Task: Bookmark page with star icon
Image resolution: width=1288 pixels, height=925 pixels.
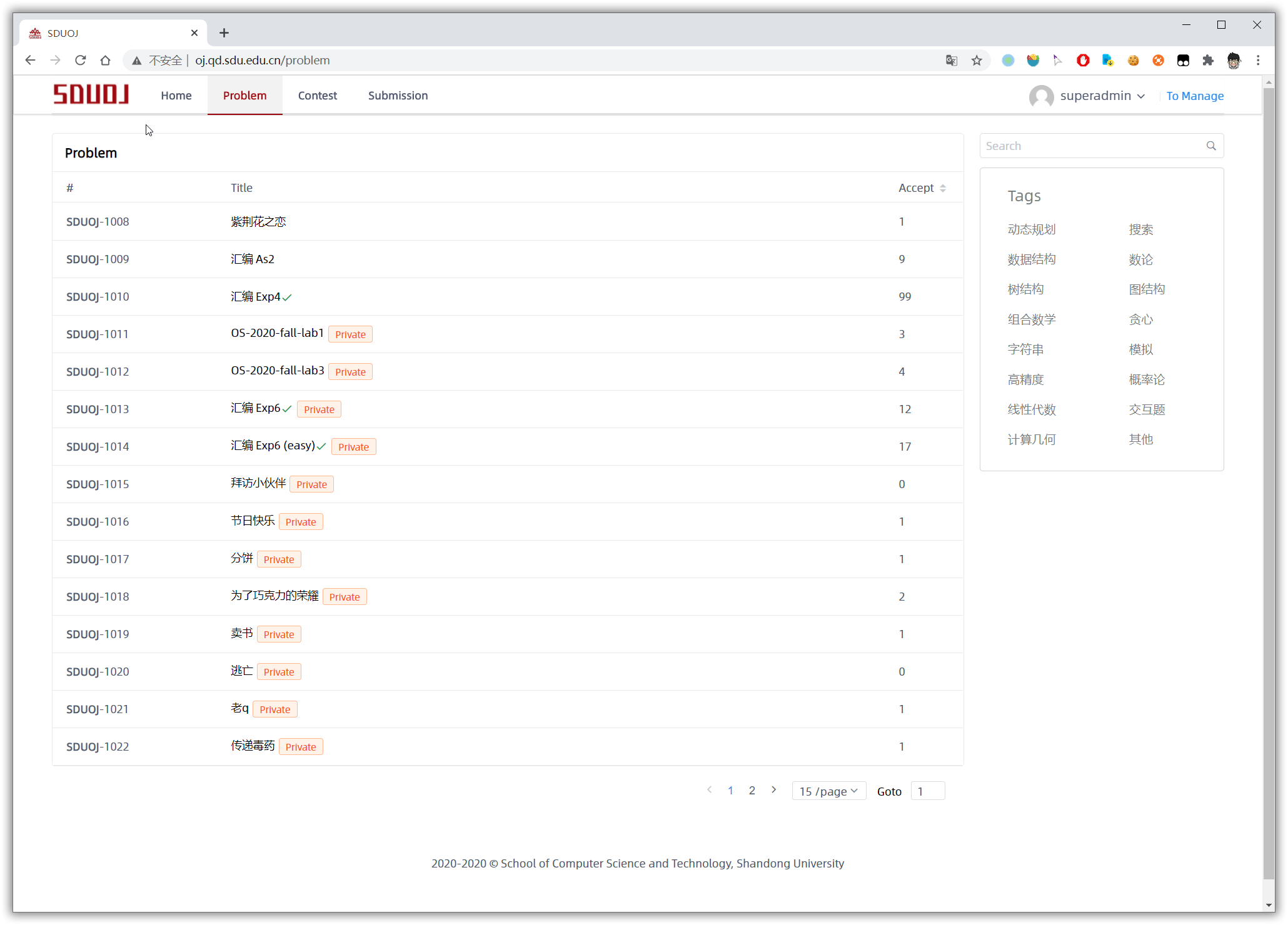Action: [977, 61]
